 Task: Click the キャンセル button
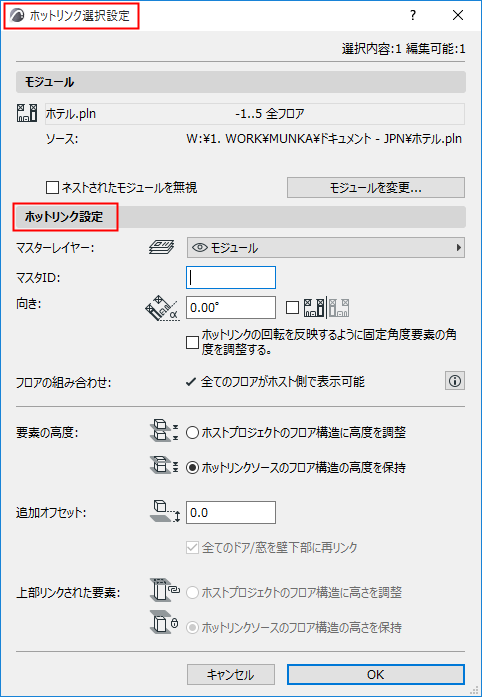tap(230, 675)
